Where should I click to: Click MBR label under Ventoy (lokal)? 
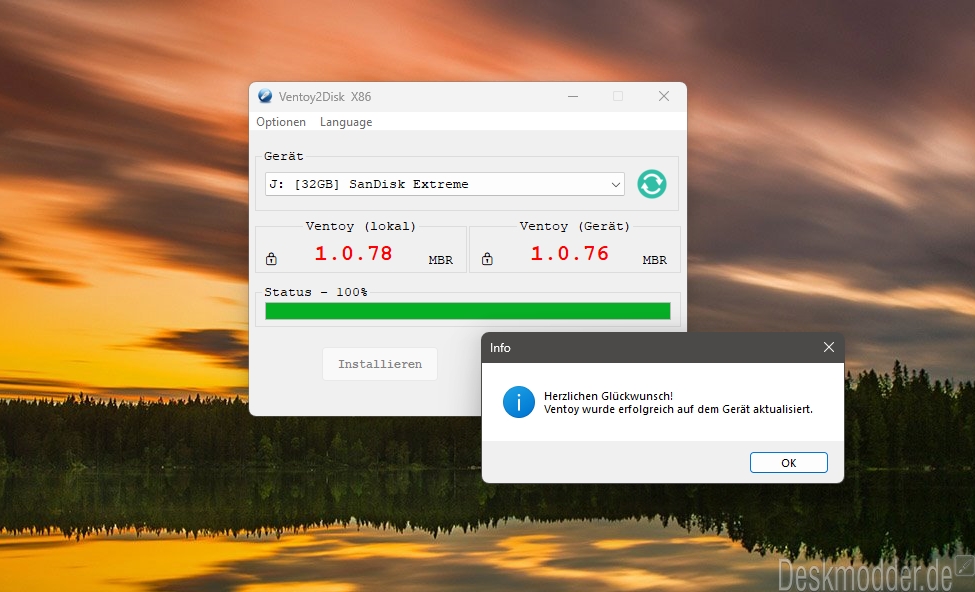click(x=440, y=260)
